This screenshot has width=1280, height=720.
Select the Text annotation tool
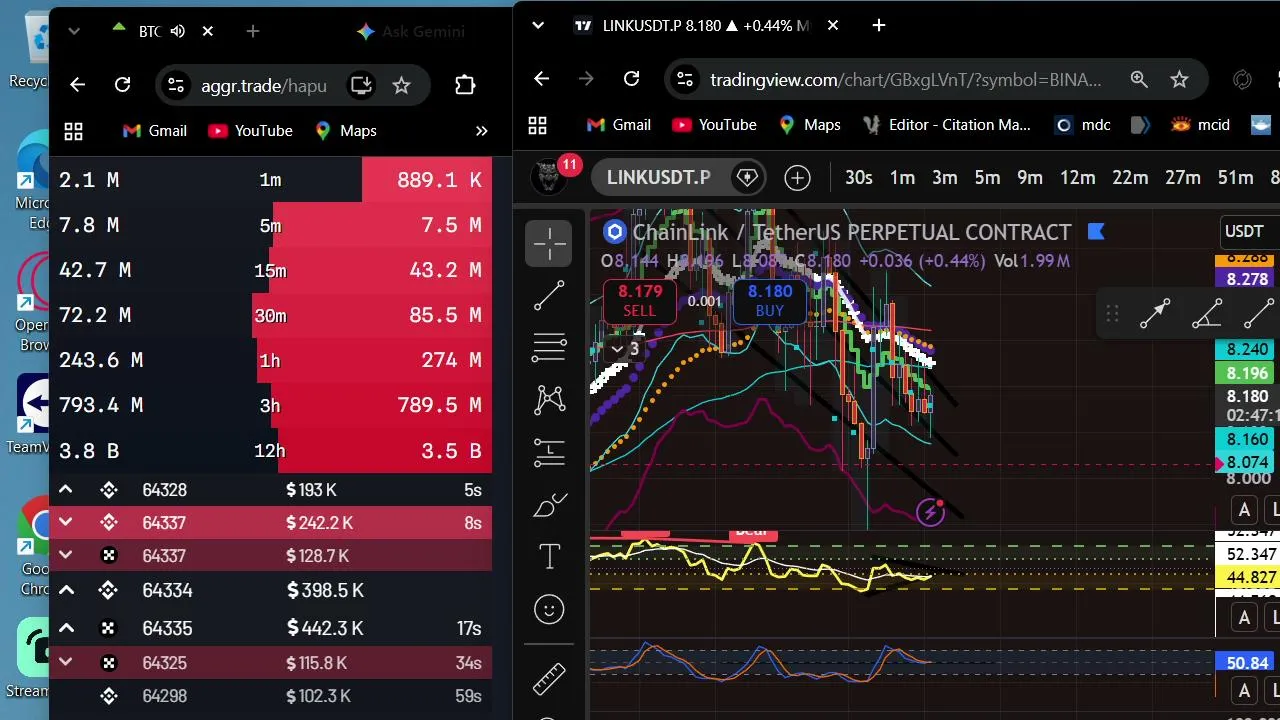click(550, 557)
